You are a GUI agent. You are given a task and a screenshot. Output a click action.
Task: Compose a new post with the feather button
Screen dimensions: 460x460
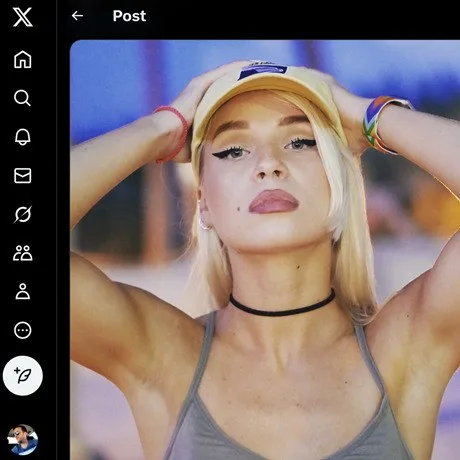click(23, 376)
